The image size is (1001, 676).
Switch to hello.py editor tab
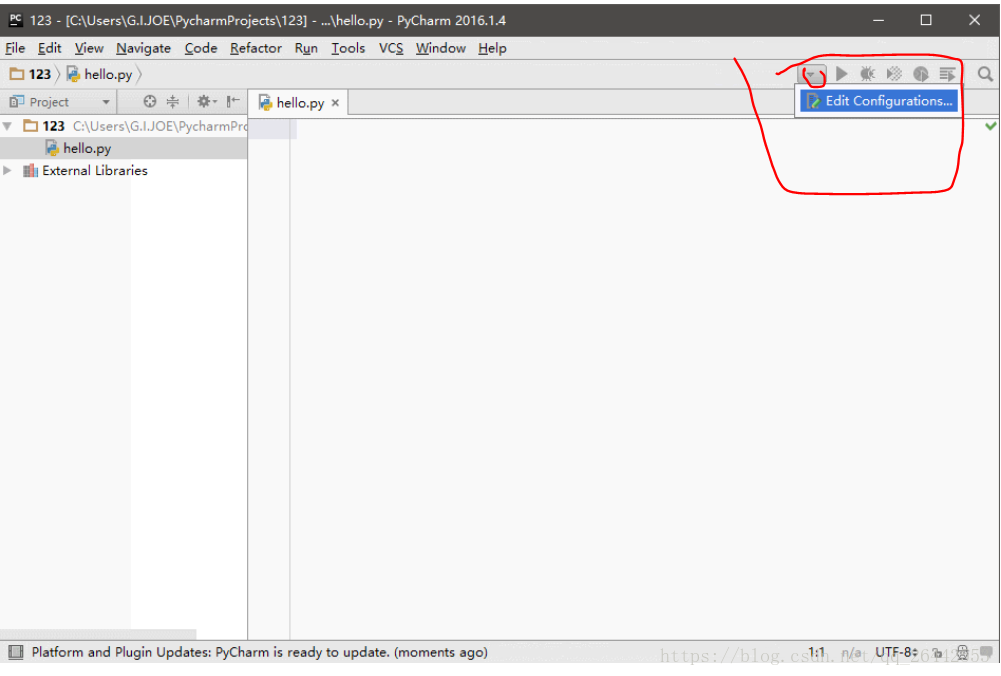click(x=299, y=103)
